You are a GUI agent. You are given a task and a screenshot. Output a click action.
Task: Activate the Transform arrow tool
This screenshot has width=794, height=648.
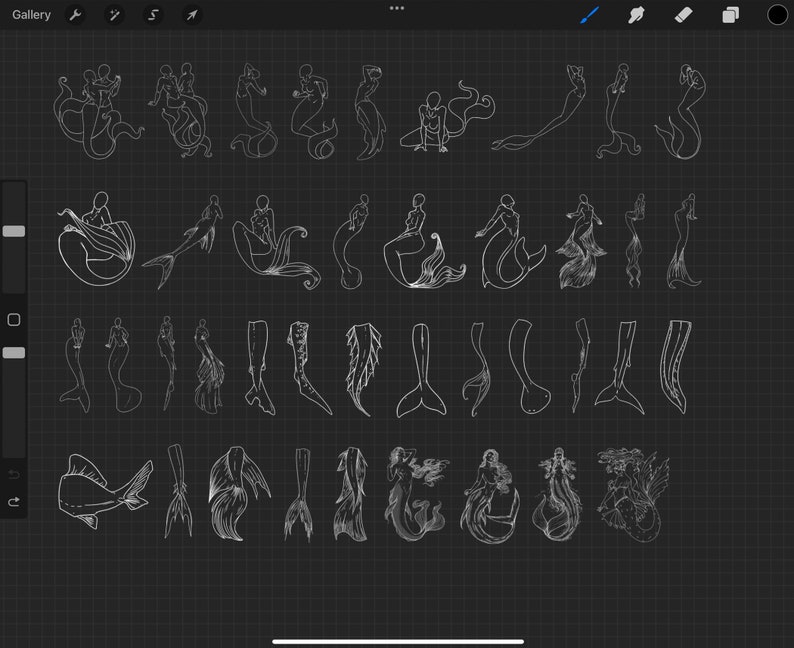192,15
